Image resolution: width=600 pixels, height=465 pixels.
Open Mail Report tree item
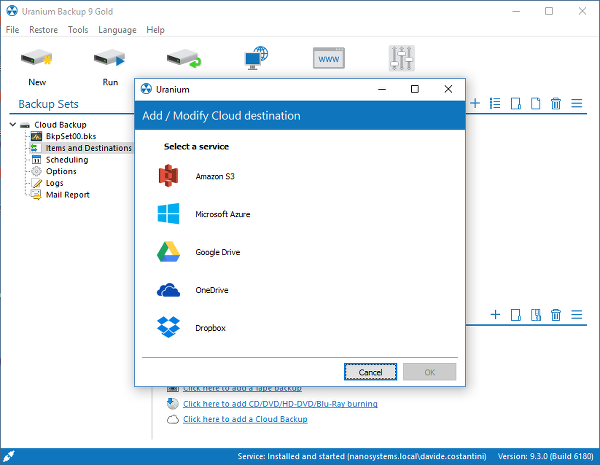[68, 195]
